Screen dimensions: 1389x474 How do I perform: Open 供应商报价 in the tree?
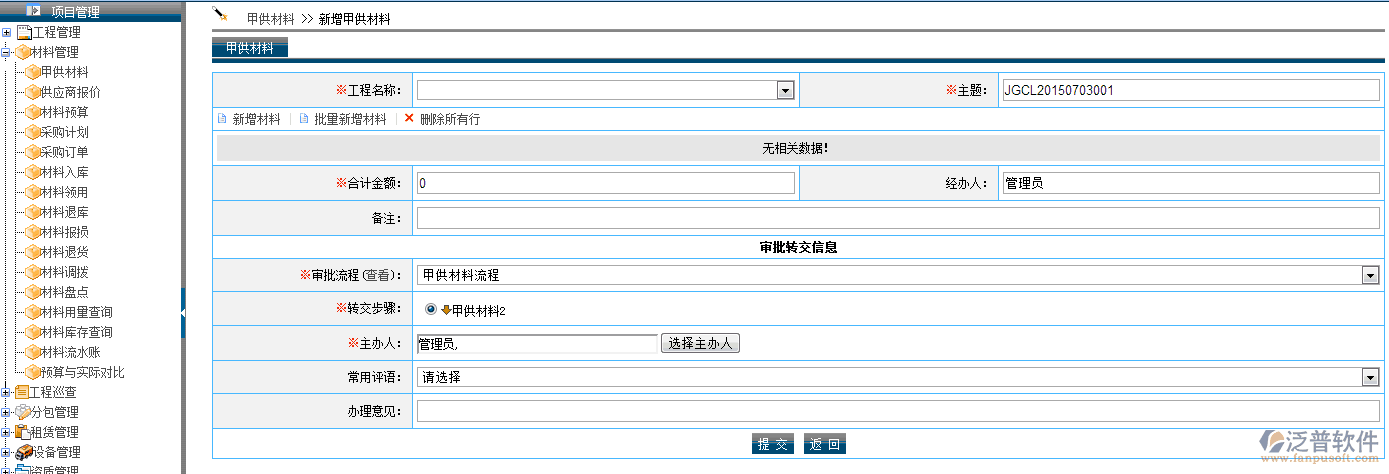click(70, 92)
